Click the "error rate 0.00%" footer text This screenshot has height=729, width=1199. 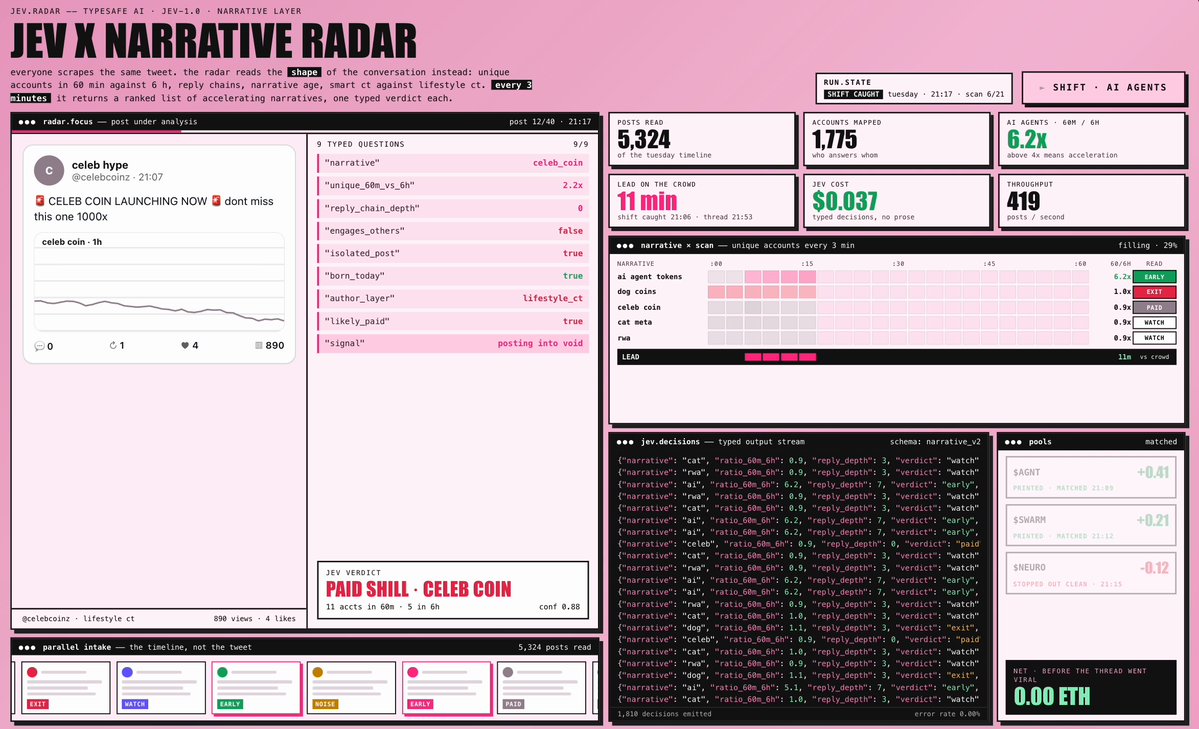947,714
